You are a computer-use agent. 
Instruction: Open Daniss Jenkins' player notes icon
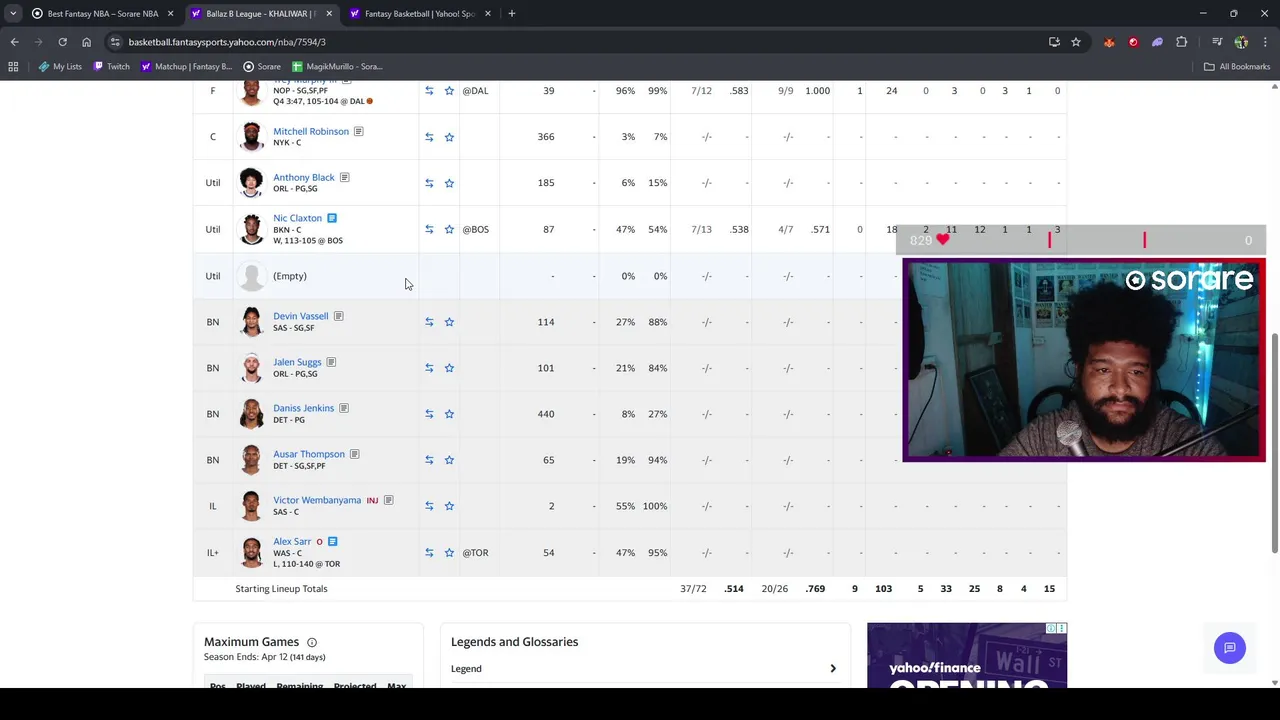click(x=344, y=408)
